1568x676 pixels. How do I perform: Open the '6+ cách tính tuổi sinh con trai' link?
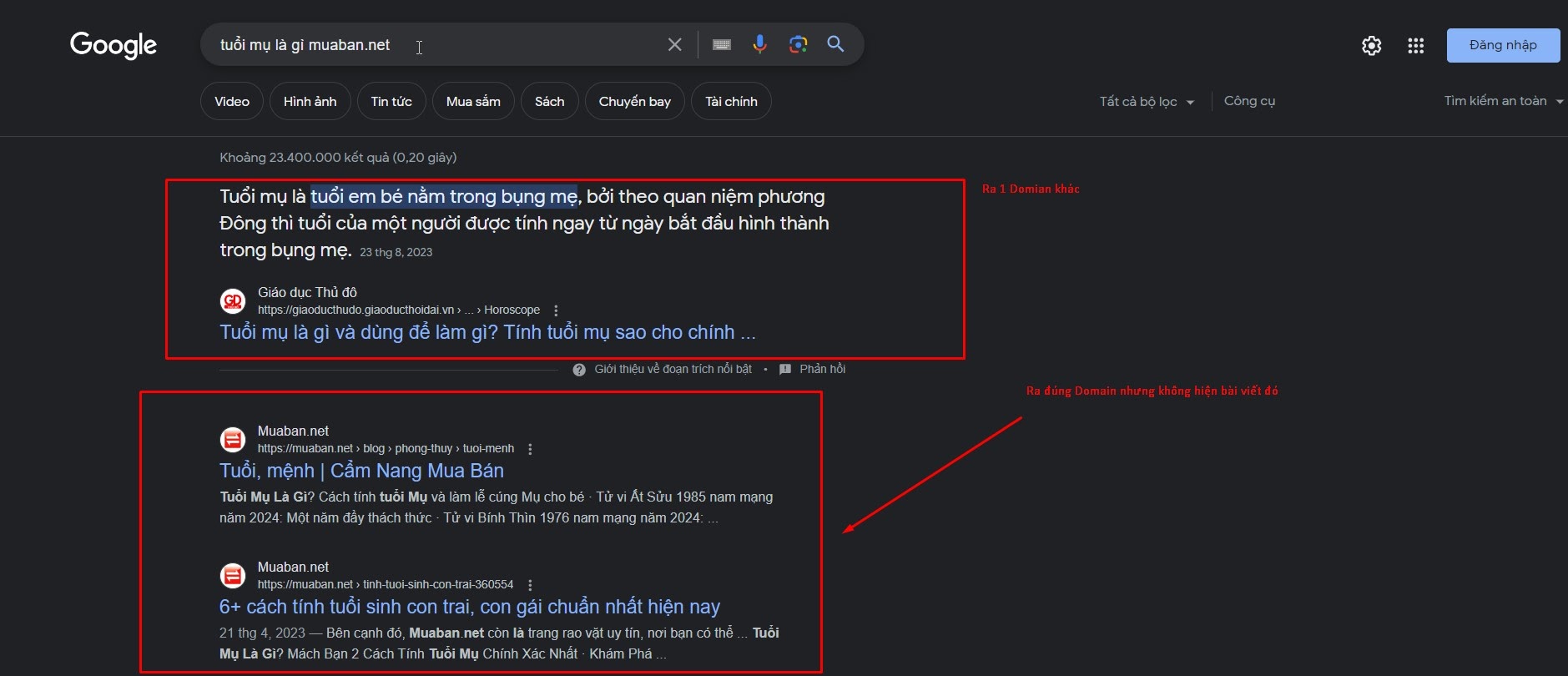pyautogui.click(x=470, y=607)
